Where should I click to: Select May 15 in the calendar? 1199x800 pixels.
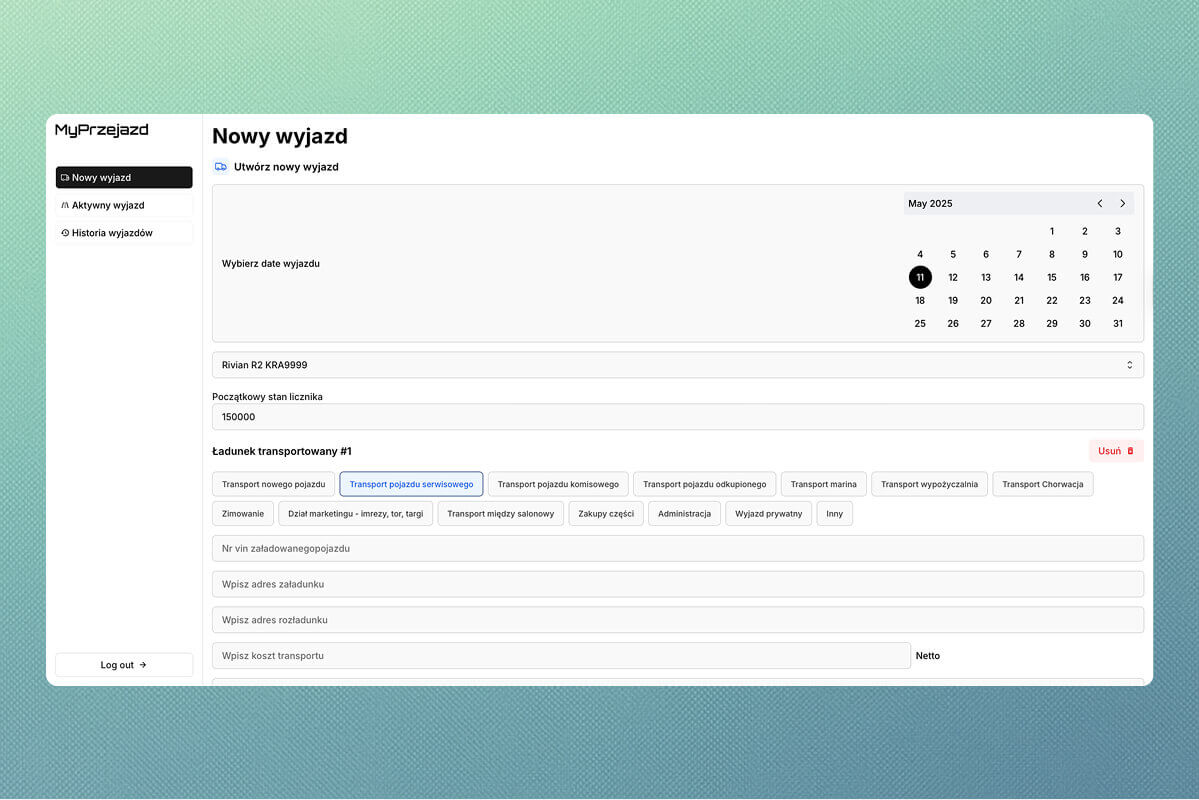pyautogui.click(x=1051, y=277)
